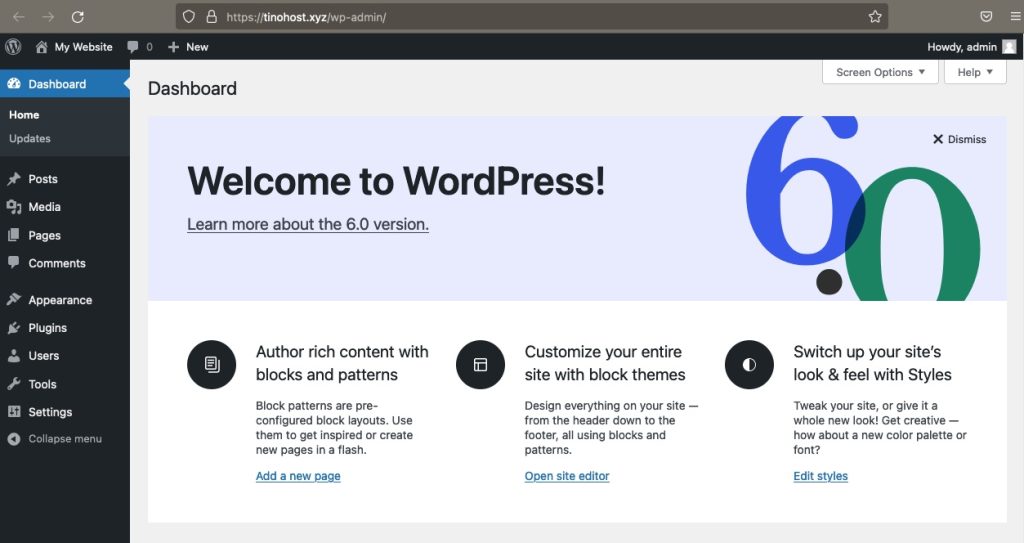Click the Appearance paintbrush icon
The image size is (1024, 543).
[14, 299]
